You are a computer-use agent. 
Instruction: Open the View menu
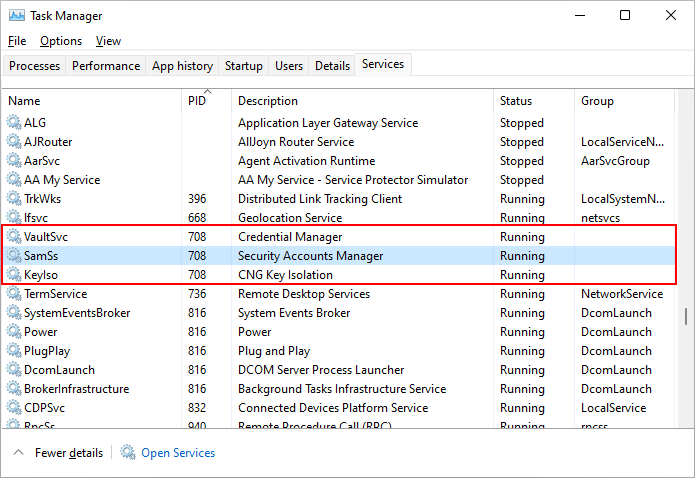108,41
